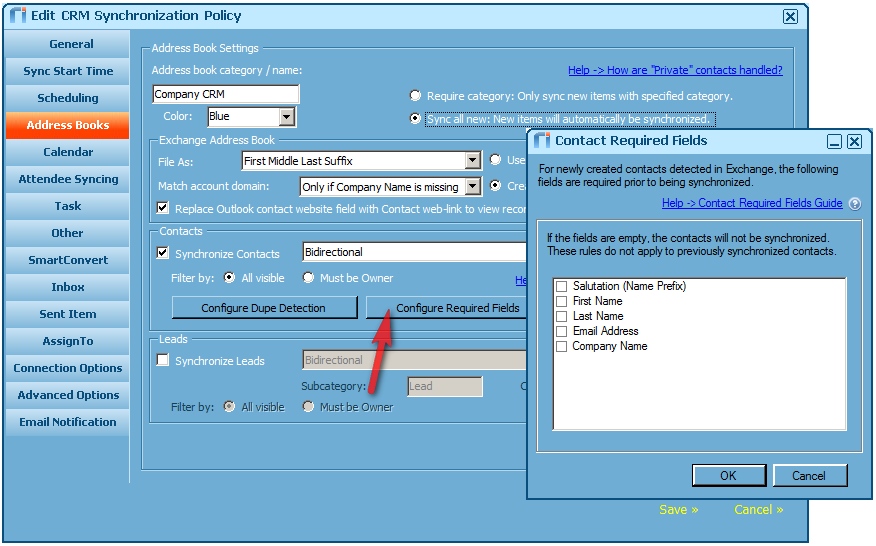This screenshot has width=876, height=546.
Task: Switch to Sync Start Time tab
Action: pyautogui.click(x=68, y=71)
